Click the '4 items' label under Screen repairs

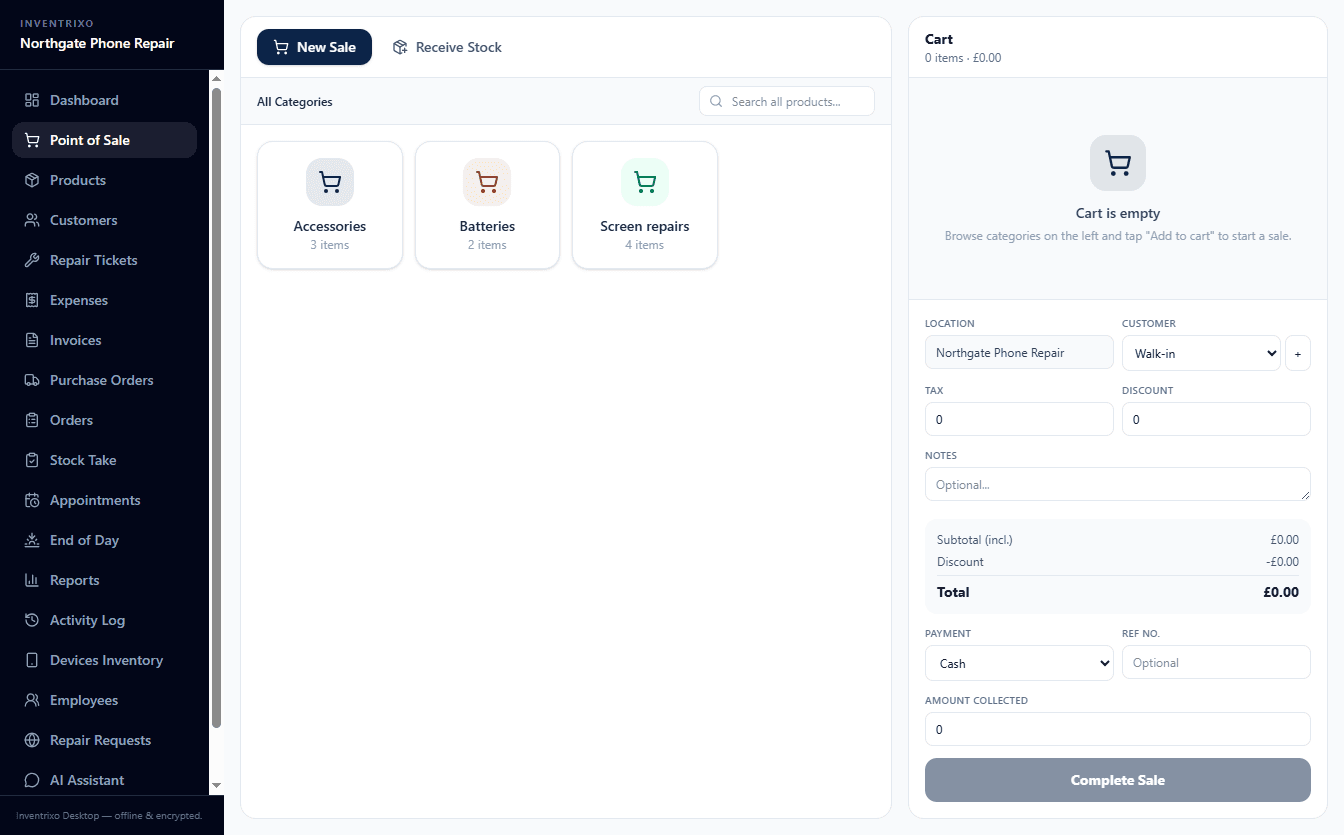point(645,245)
